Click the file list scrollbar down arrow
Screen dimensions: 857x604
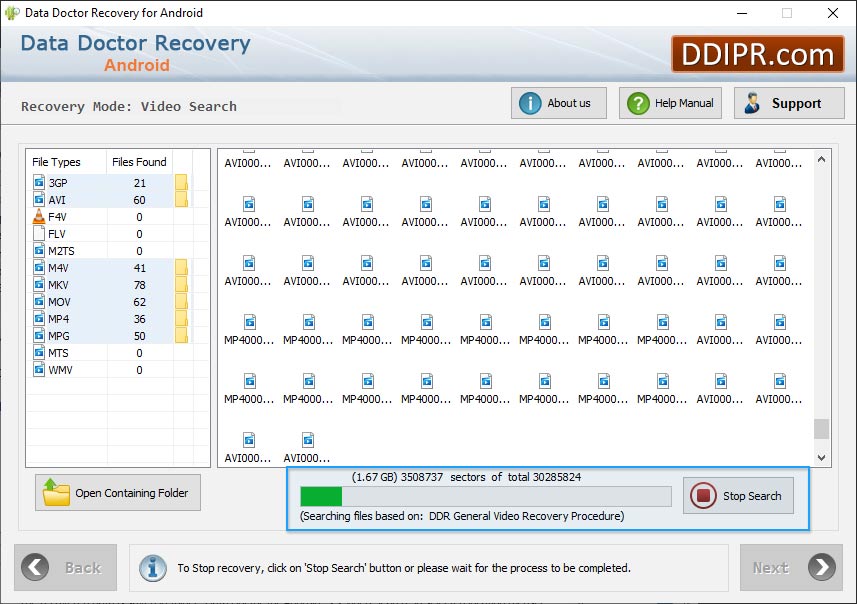pos(821,458)
